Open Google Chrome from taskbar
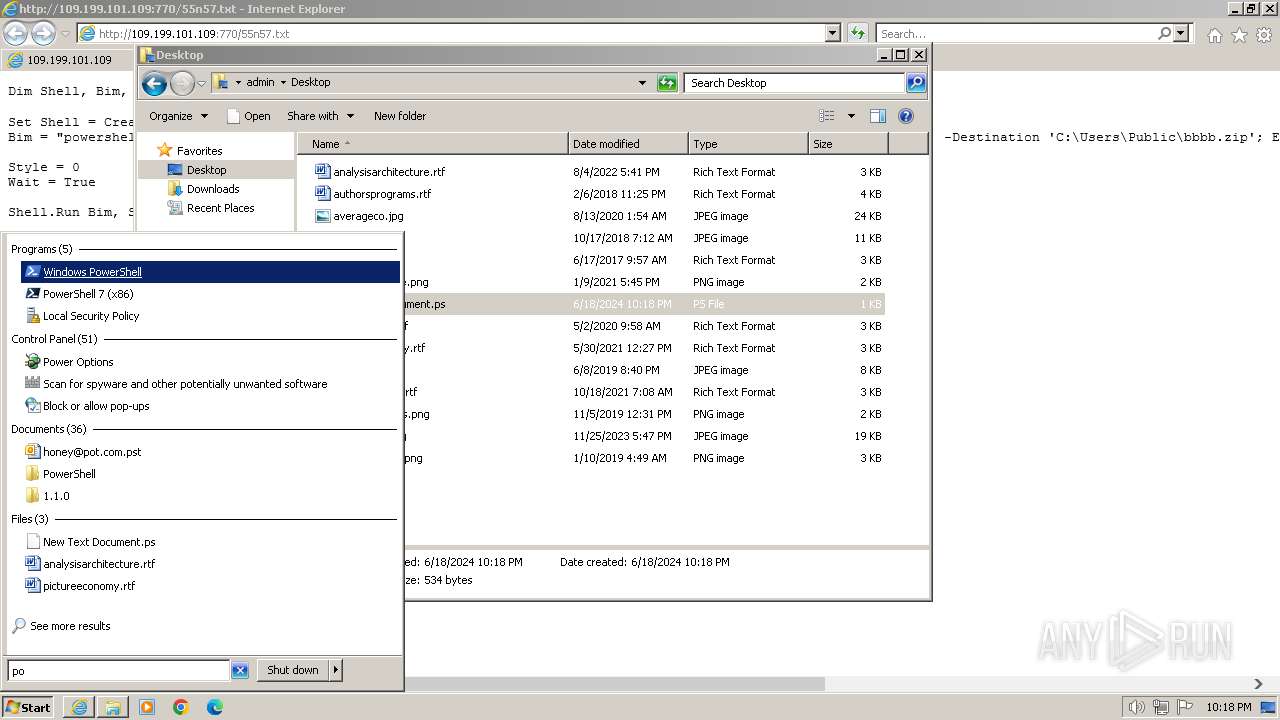 coord(181,707)
